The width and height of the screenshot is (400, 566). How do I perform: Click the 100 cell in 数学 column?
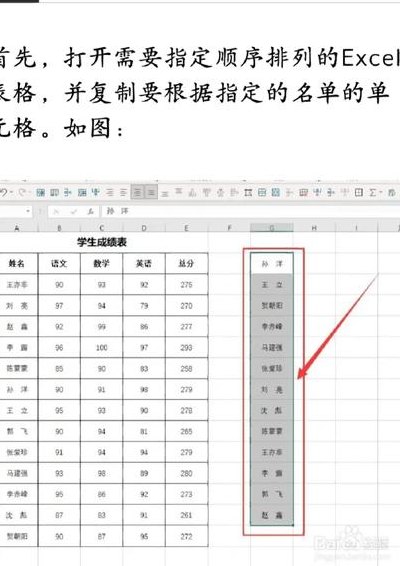coord(101,348)
